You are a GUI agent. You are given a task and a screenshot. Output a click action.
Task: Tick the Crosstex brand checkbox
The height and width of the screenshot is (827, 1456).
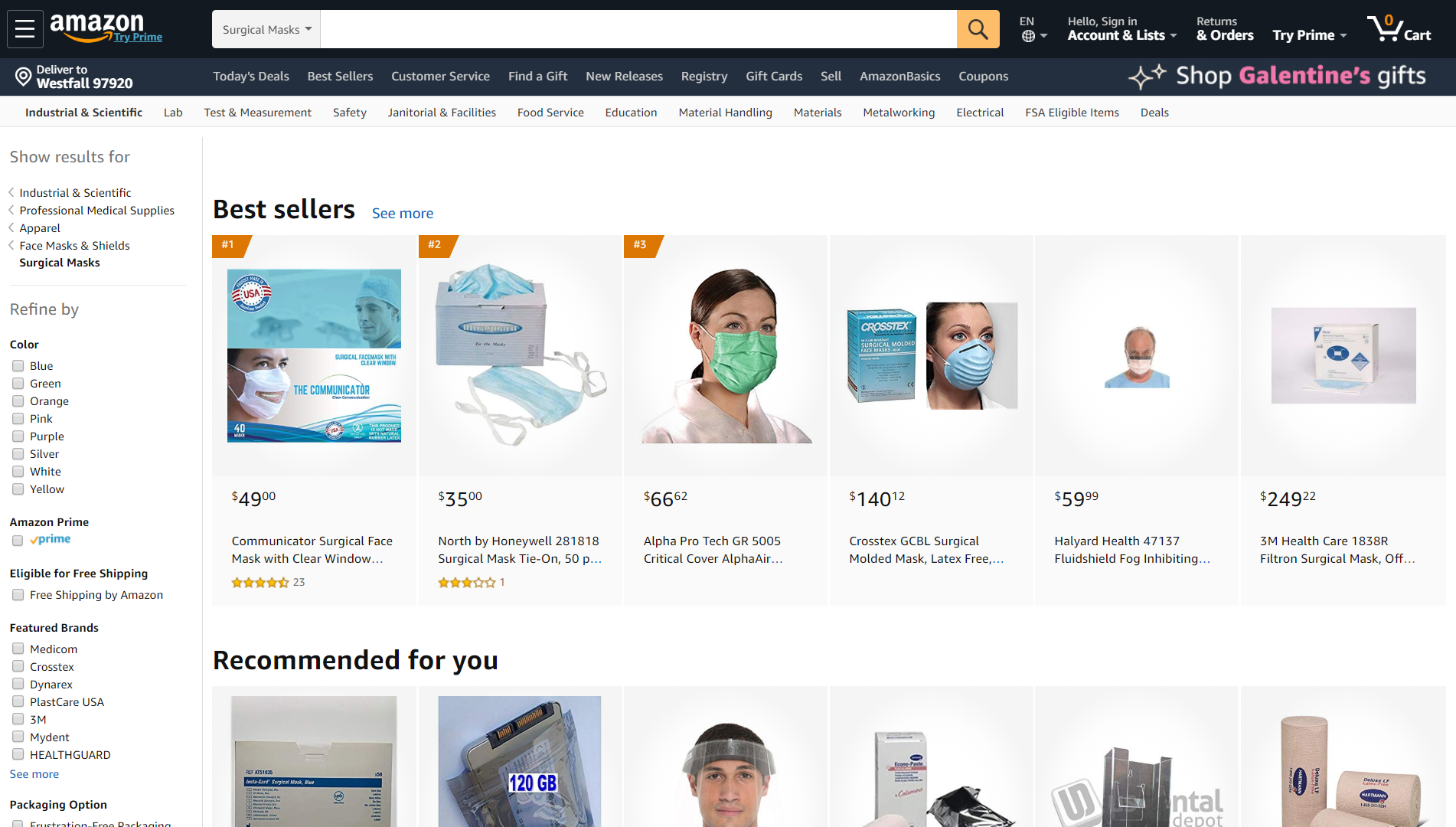pos(18,667)
